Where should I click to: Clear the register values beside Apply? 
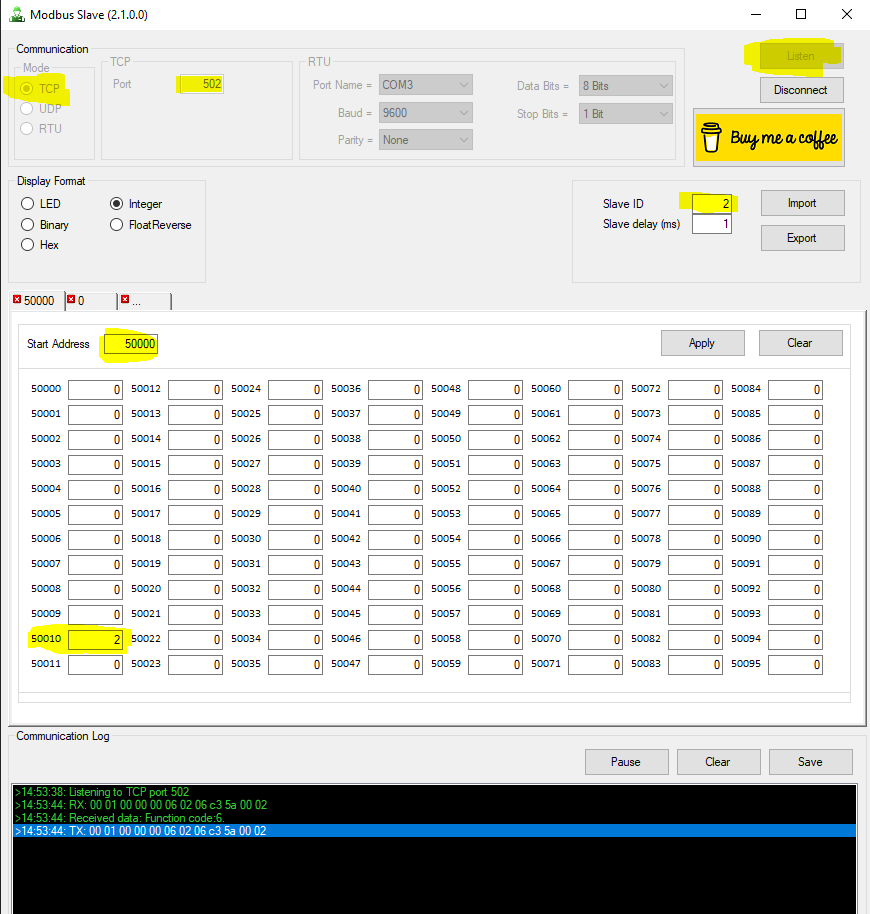pos(800,343)
